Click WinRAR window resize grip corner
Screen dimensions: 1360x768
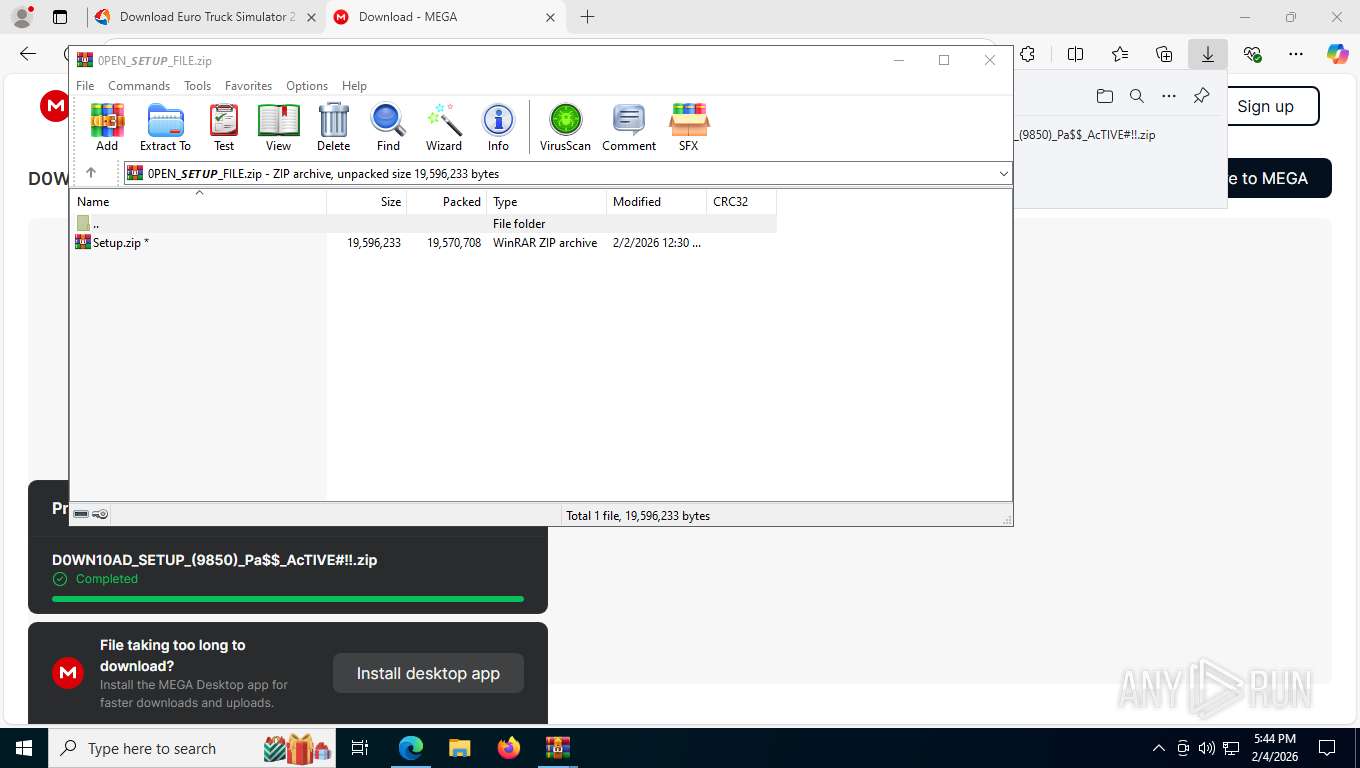[1007, 520]
